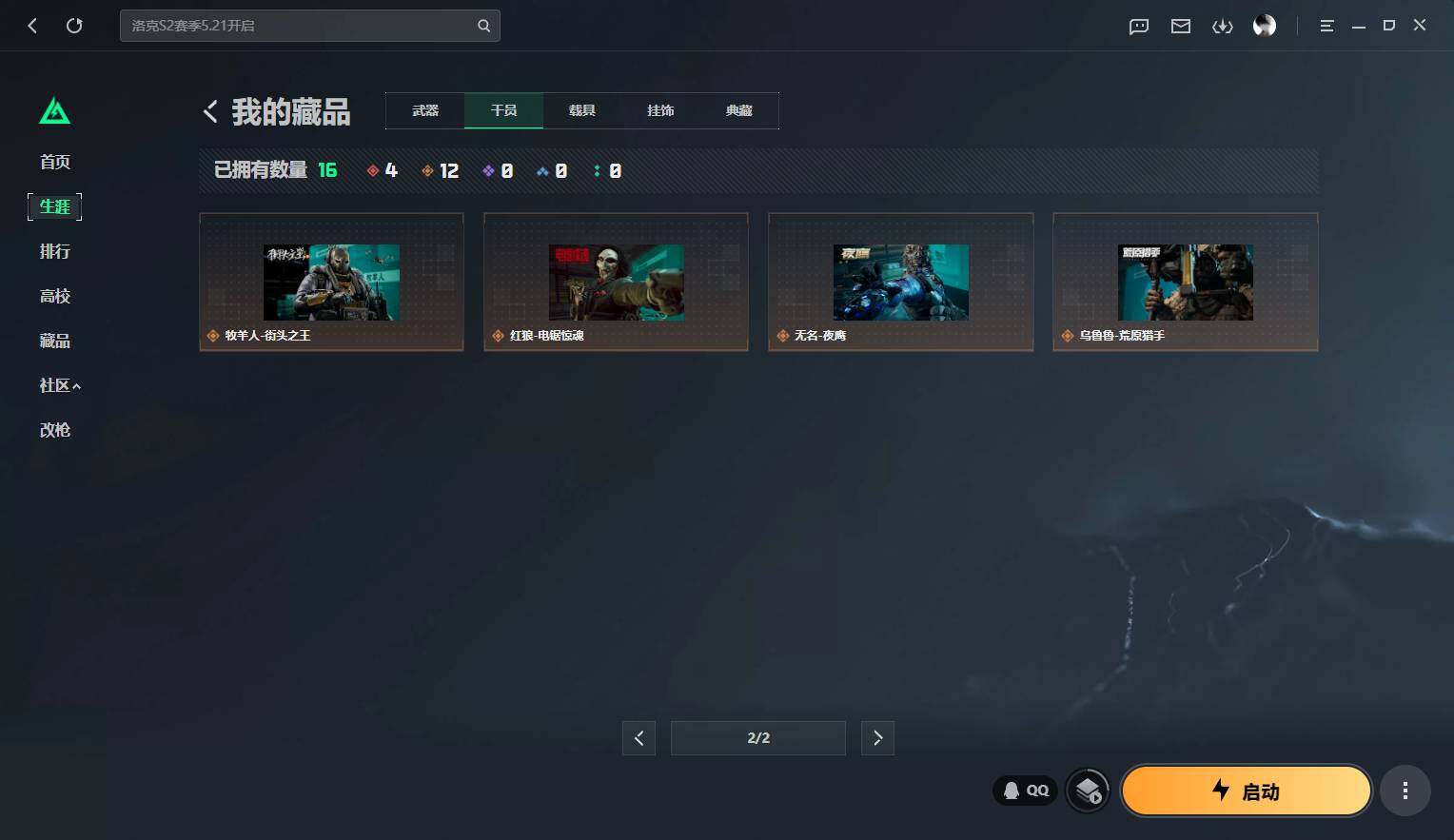Open the three-dot more options button
This screenshot has height=840, width=1454.
1405,791
